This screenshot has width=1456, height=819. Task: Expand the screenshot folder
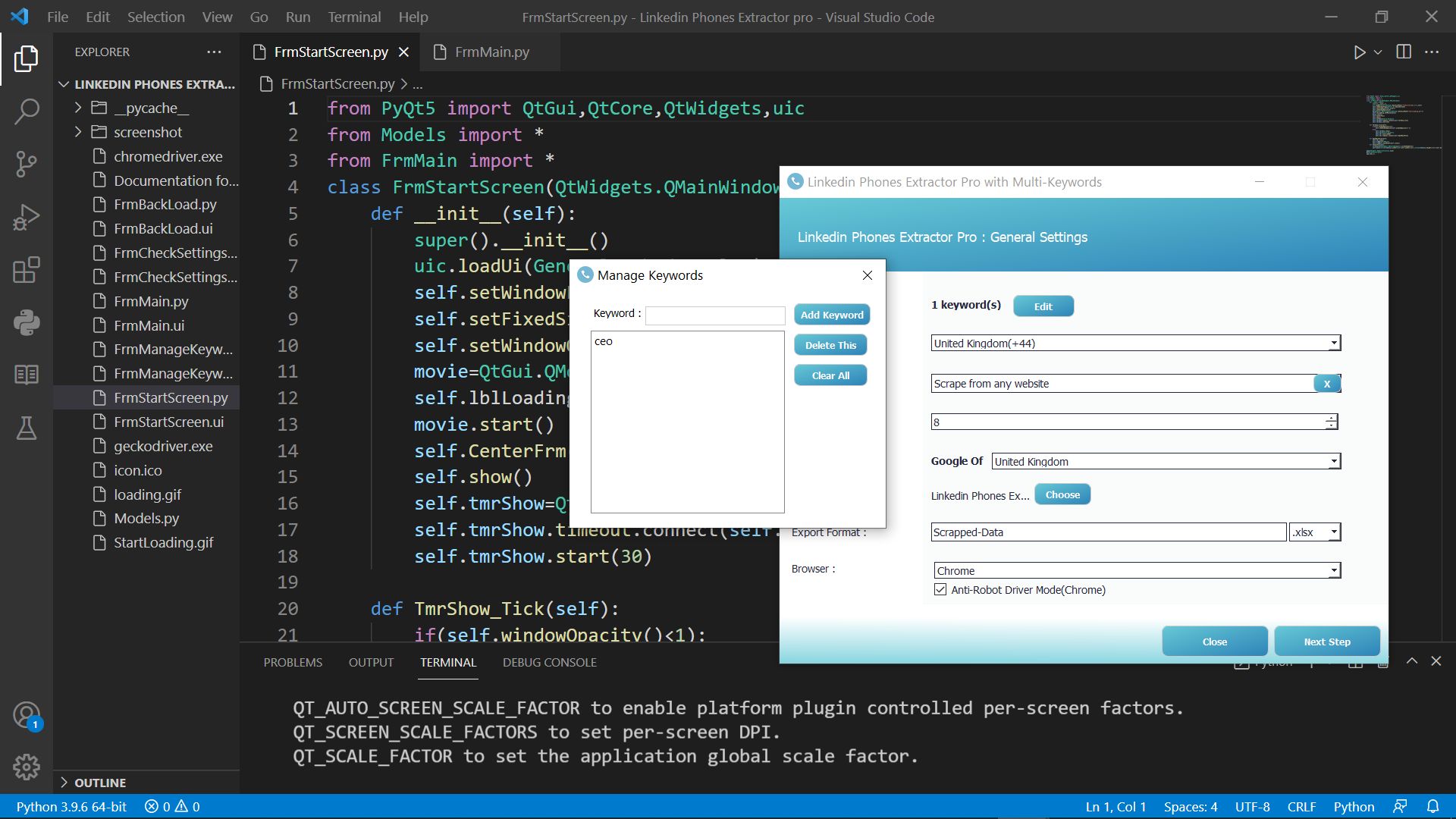coord(78,132)
